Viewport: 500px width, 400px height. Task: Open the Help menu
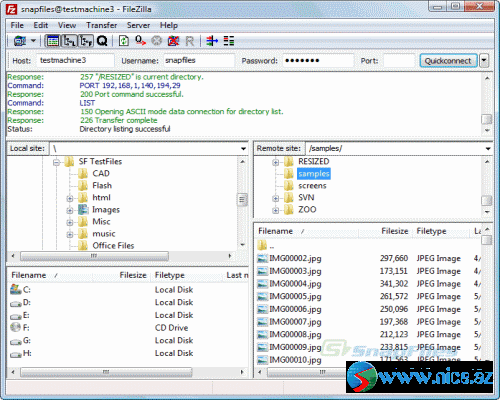click(169, 25)
